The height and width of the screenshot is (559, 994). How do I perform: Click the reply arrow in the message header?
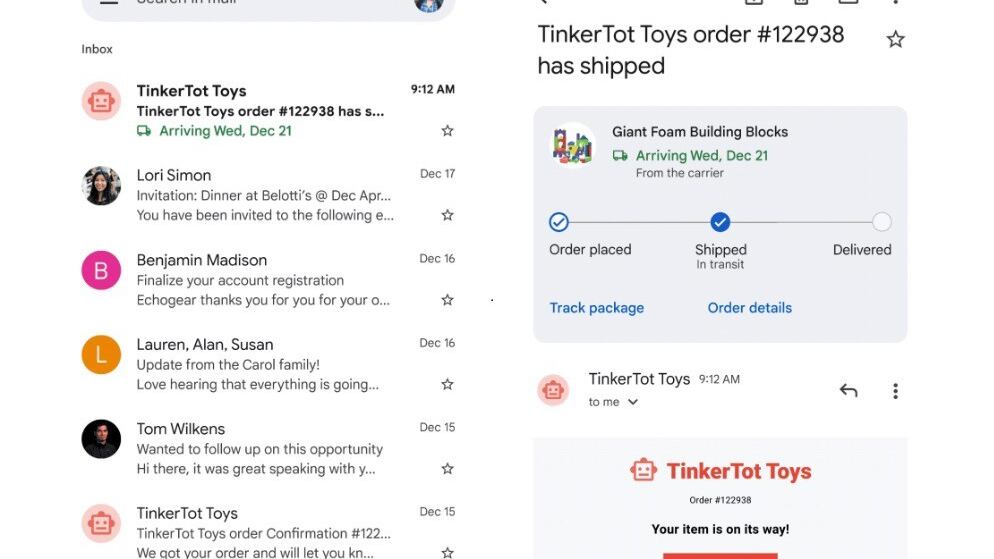[848, 391]
